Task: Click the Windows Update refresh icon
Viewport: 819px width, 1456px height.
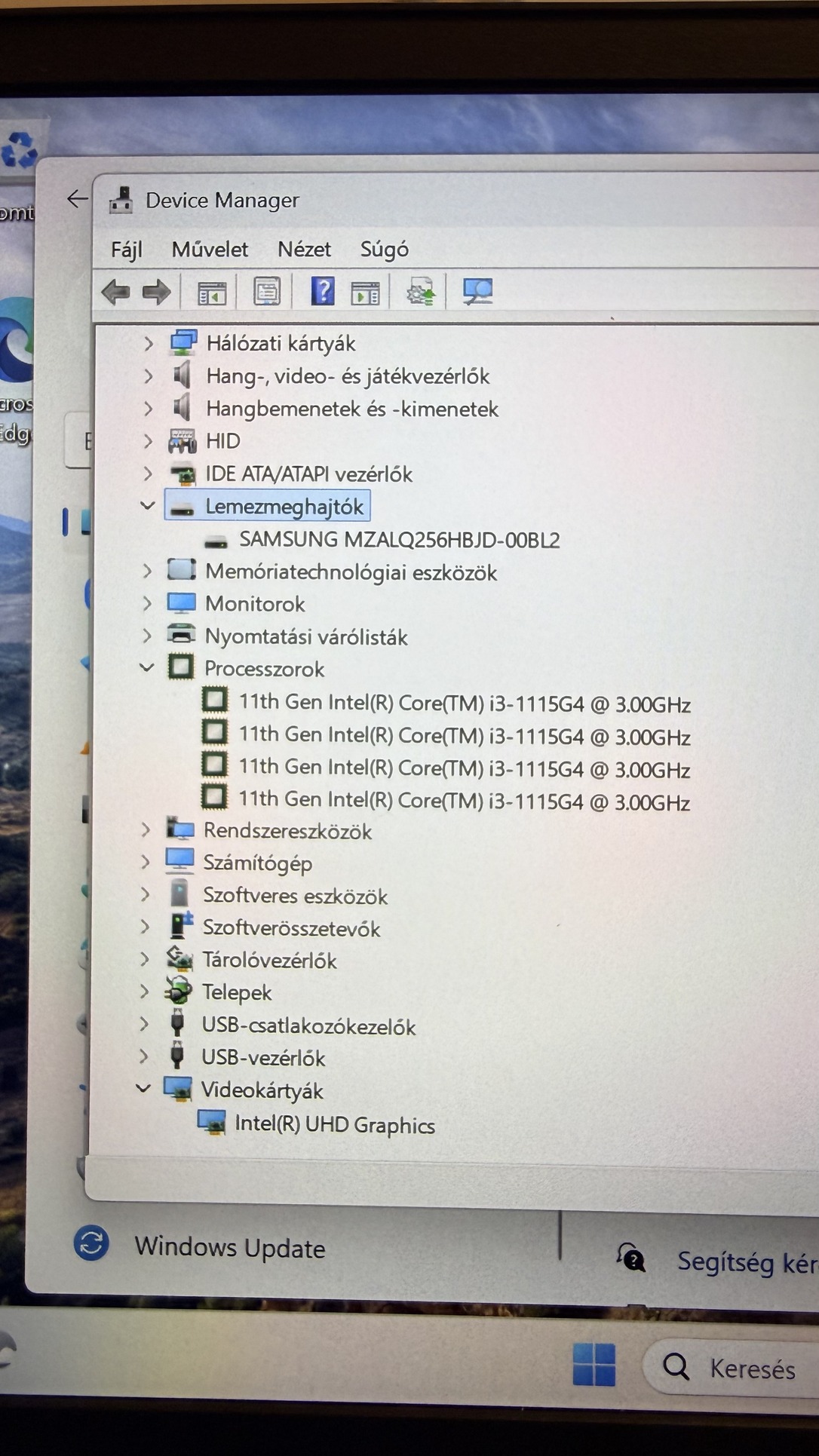Action: pyautogui.click(x=91, y=1243)
